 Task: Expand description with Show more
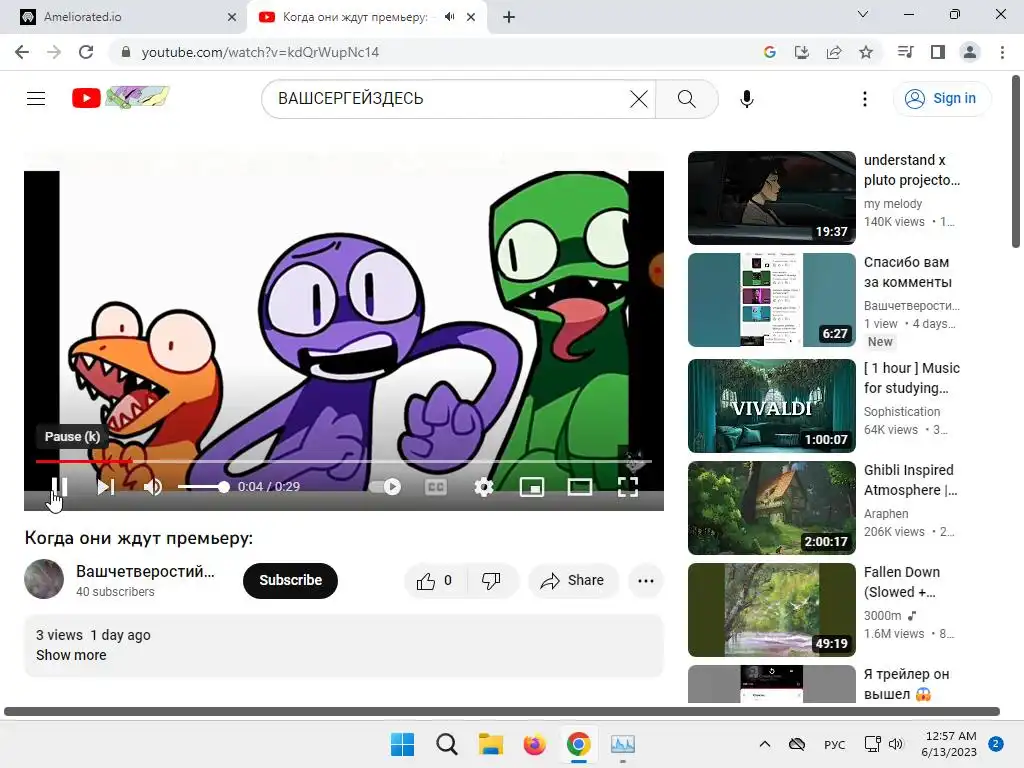[71, 655]
